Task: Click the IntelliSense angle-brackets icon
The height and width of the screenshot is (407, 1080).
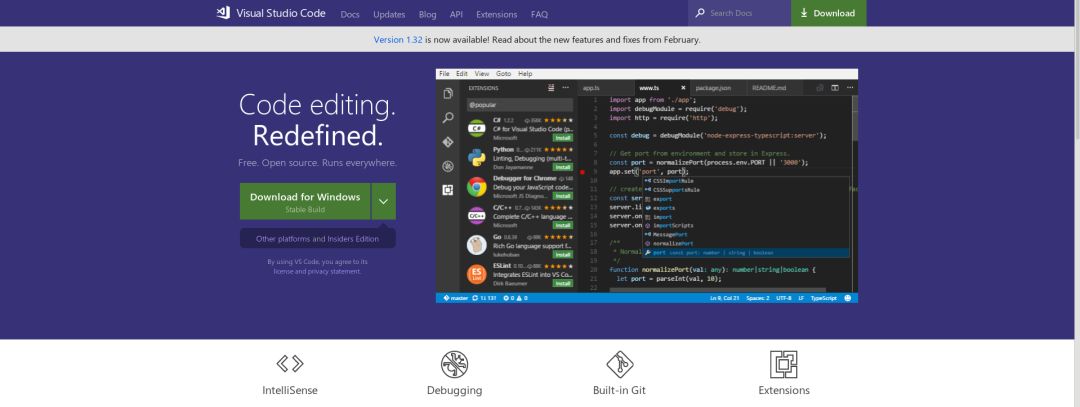Action: pyautogui.click(x=290, y=364)
